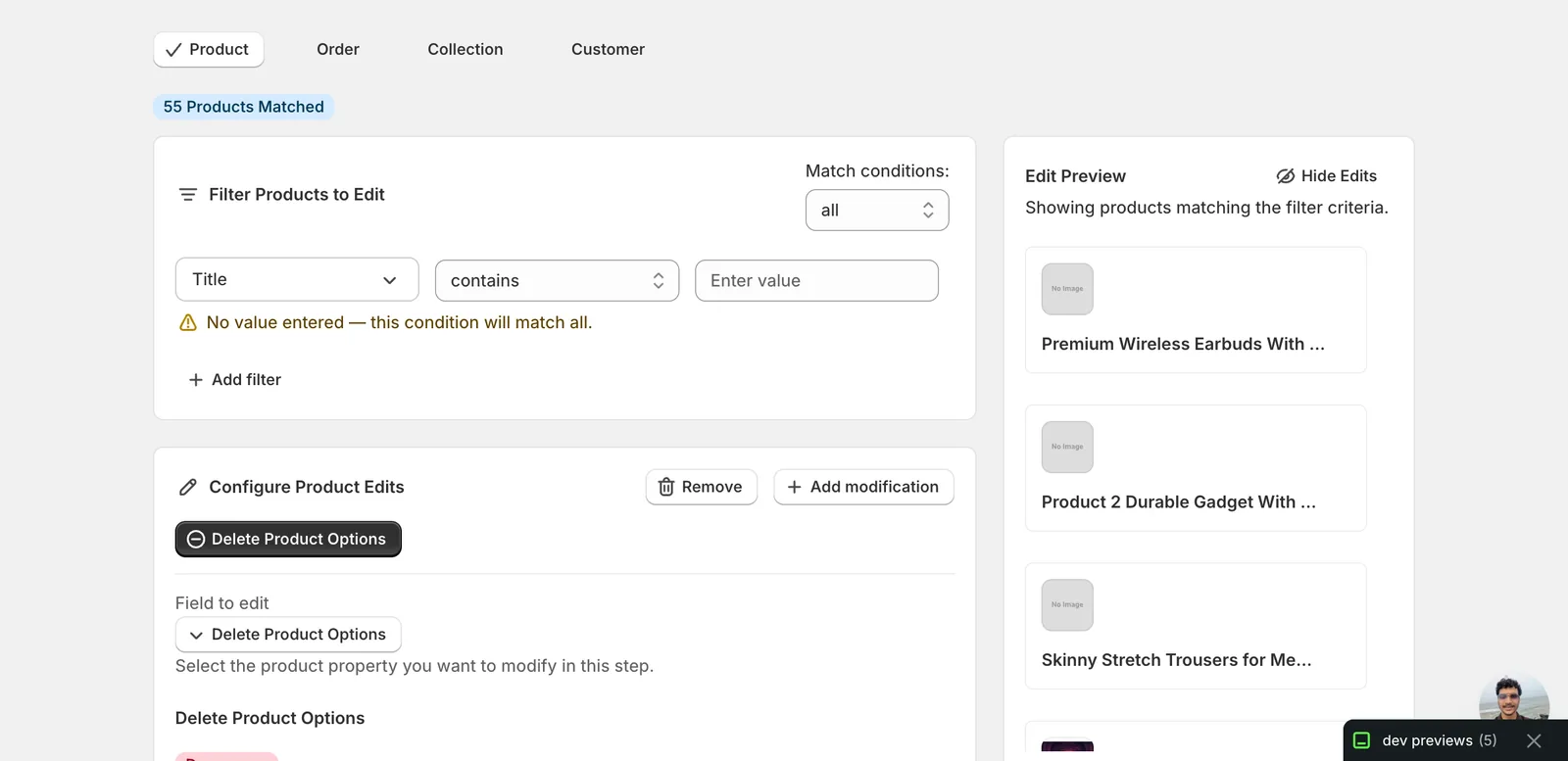Click the pencil icon by Configure Product Edits
1568x761 pixels.
(188, 487)
